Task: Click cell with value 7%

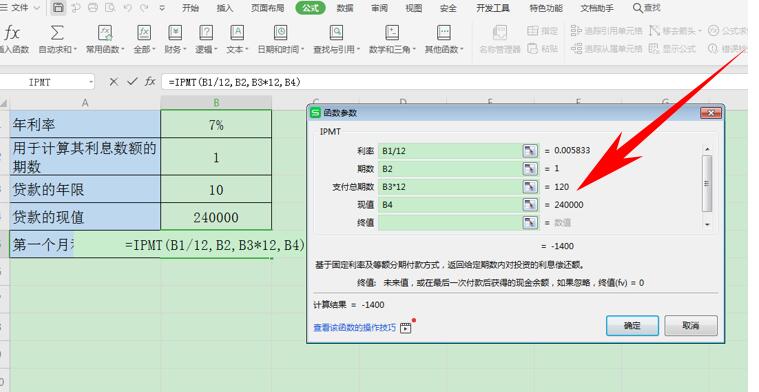Action: pos(216,124)
